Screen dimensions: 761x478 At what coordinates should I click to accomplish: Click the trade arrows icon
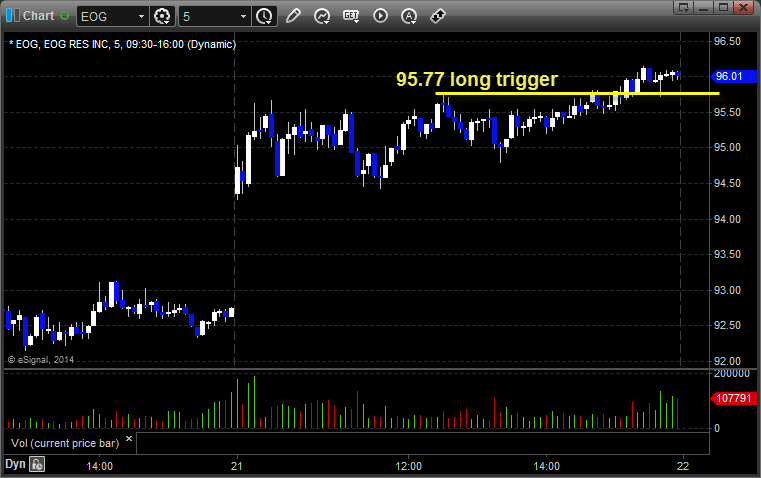[x=438, y=16]
